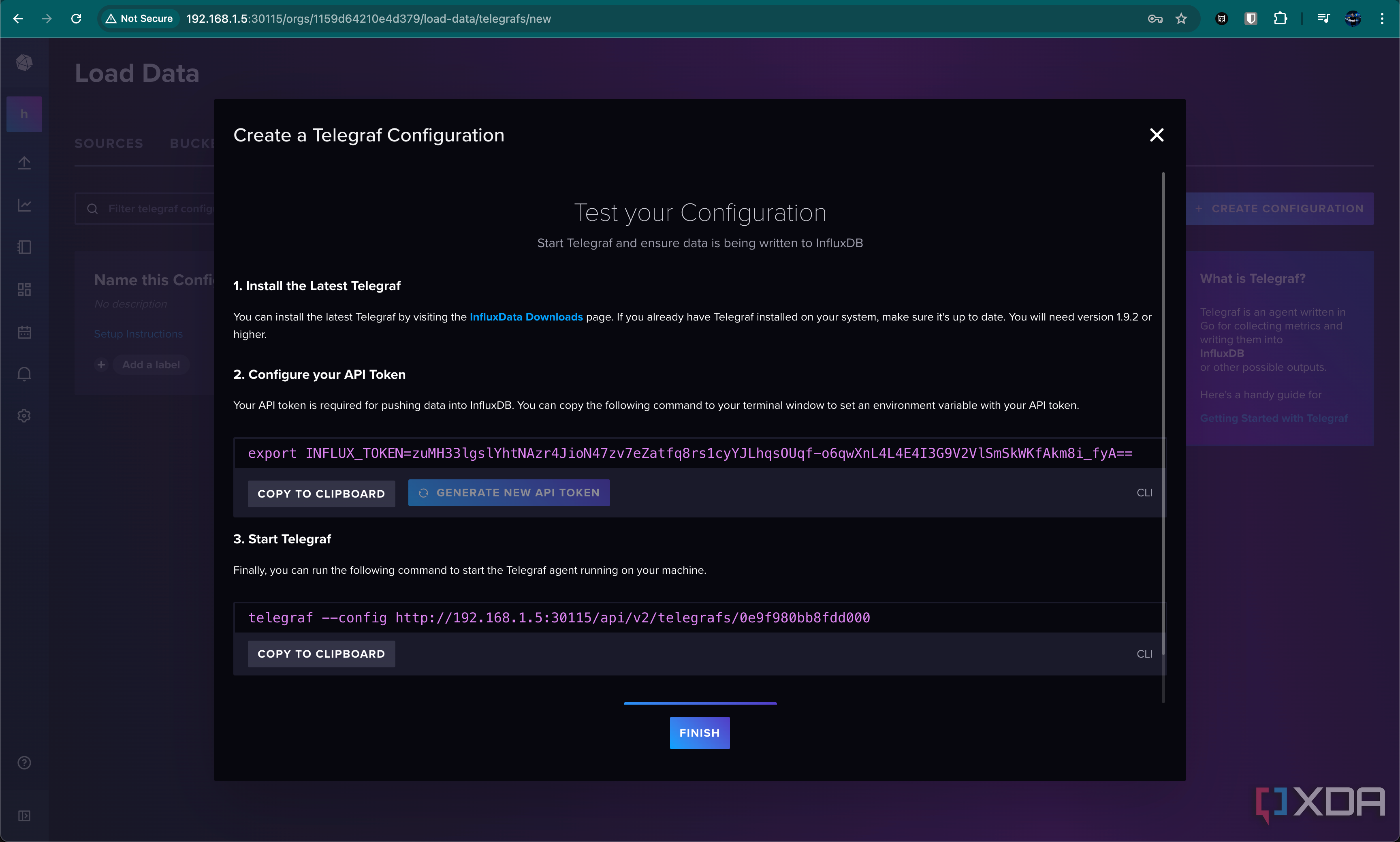Click the export INFLUX_TOKEN code line
The height and width of the screenshot is (842, 1400).
[x=690, y=453]
